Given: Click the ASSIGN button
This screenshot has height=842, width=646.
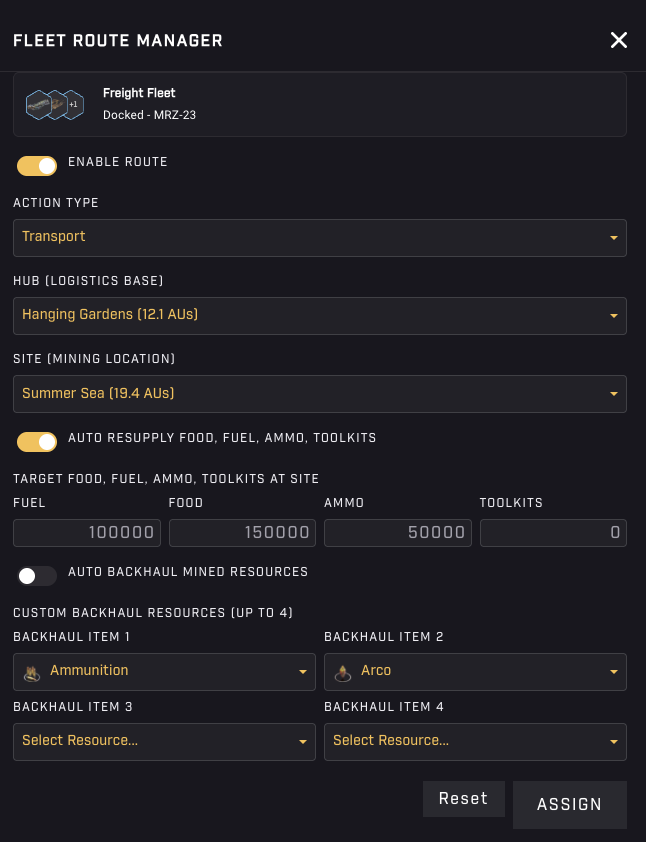Looking at the screenshot, I should 569,804.
